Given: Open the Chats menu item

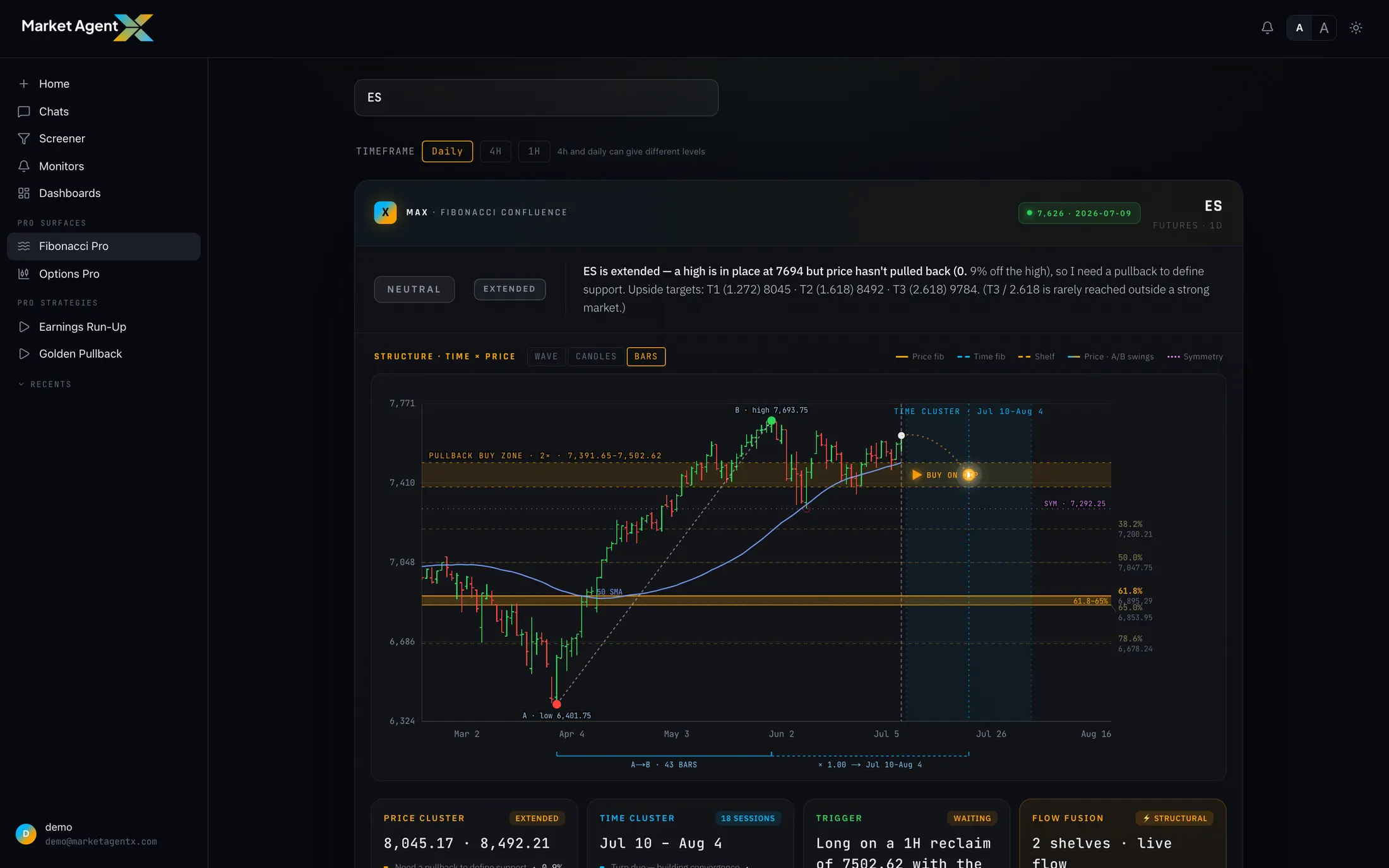Looking at the screenshot, I should tap(104, 112).
